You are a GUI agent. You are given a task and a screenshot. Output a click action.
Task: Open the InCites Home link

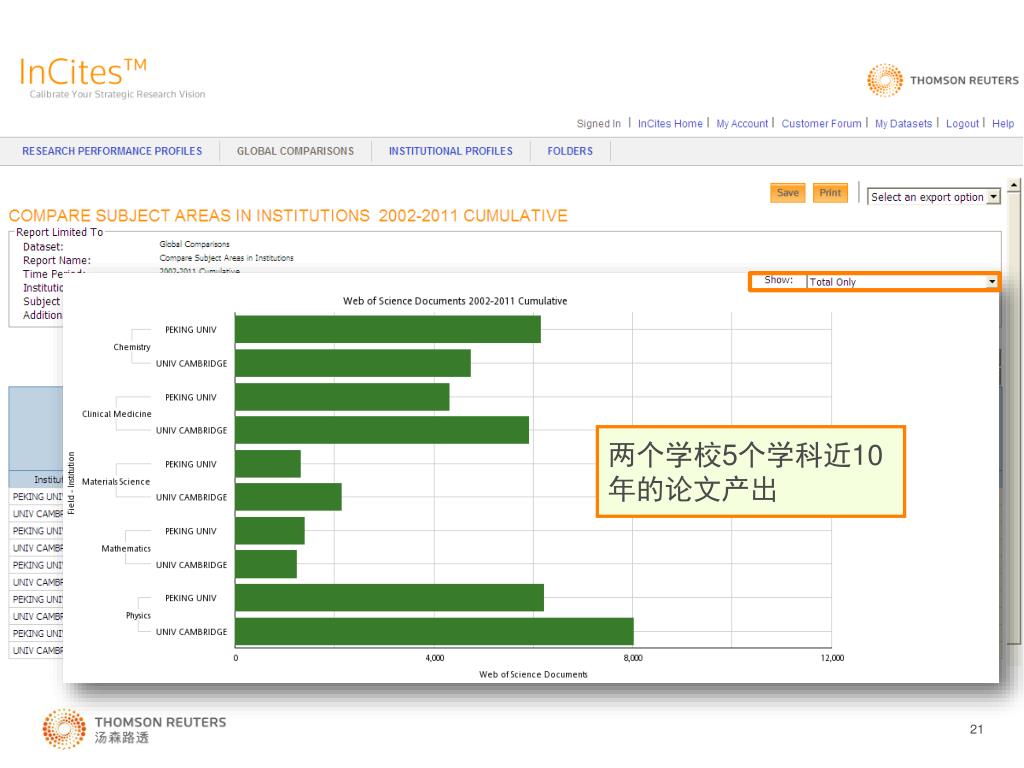[670, 123]
